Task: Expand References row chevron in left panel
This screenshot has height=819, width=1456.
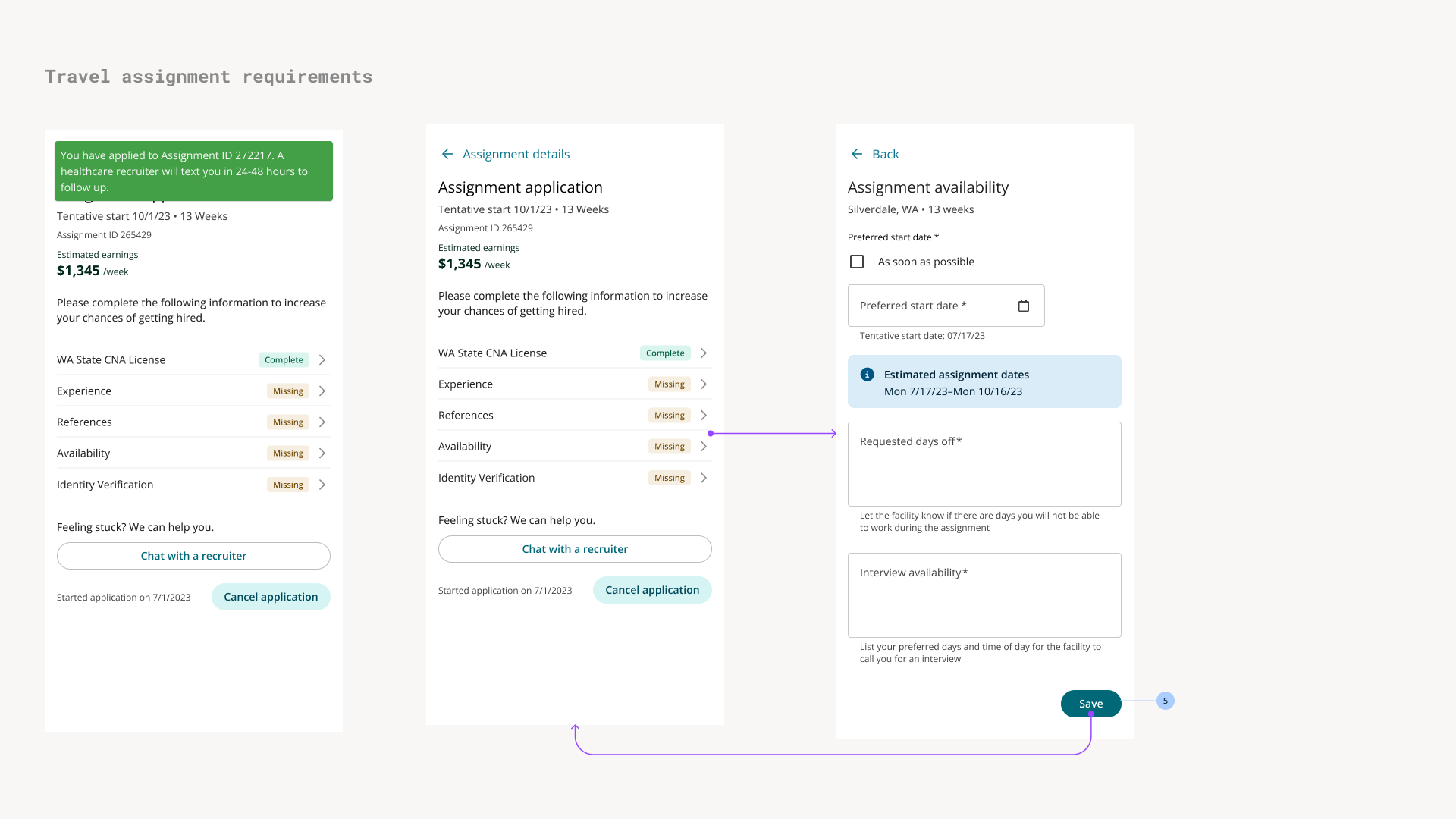Action: click(322, 422)
